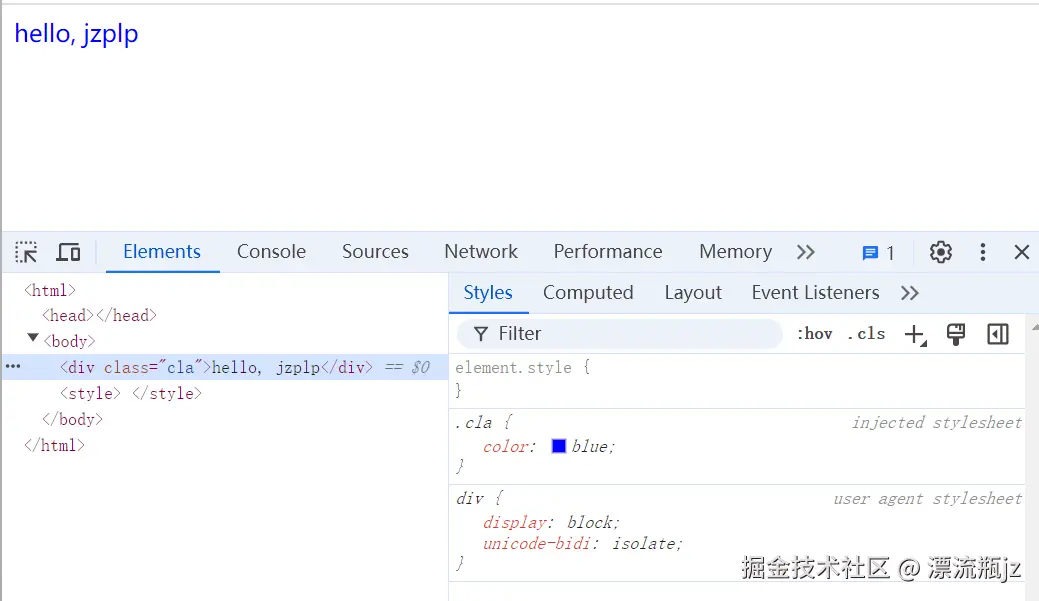Switch to the Console tab
1039x601 pixels.
[271, 252]
